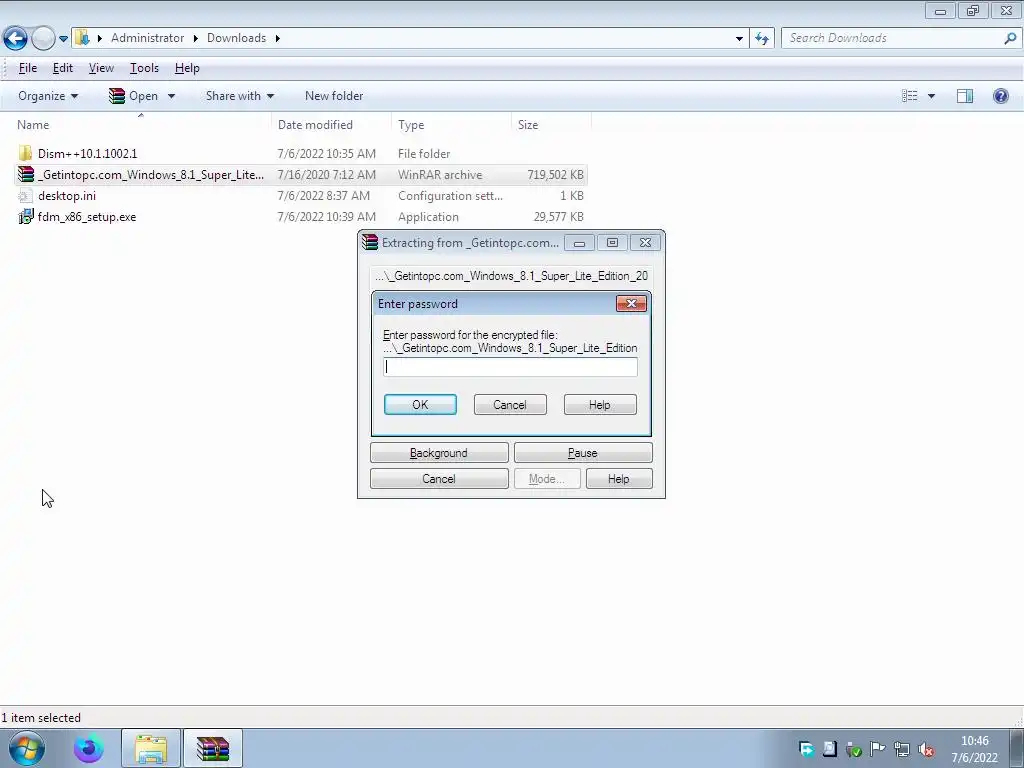The width and height of the screenshot is (1024, 768).
Task: Click the file name fdm_x86_setup.exe
Action: tap(87, 217)
